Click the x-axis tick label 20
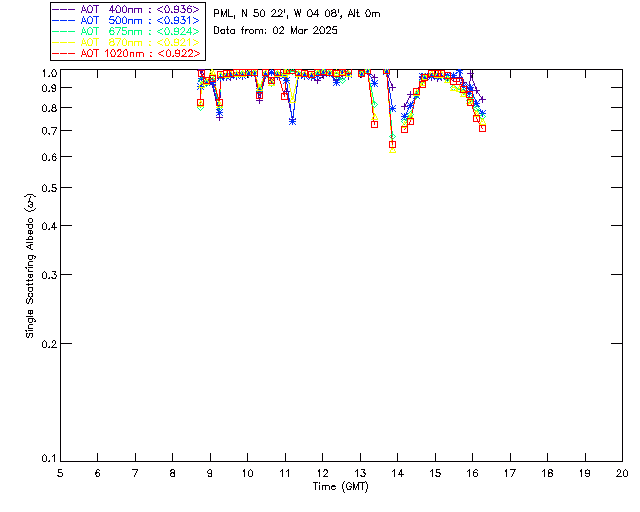This screenshot has height=512, width=640. click(622, 472)
